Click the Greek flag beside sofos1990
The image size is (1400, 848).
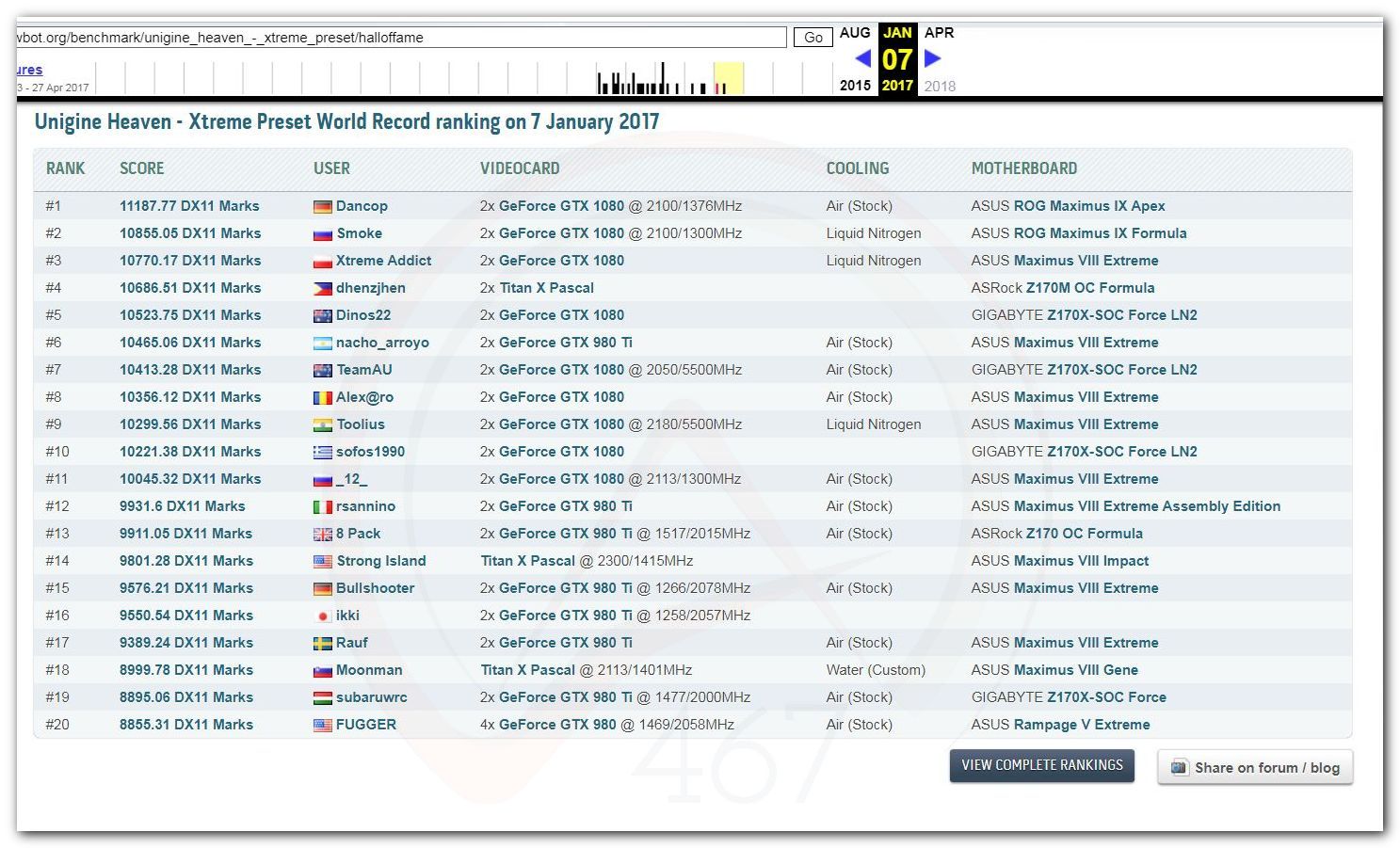322,453
